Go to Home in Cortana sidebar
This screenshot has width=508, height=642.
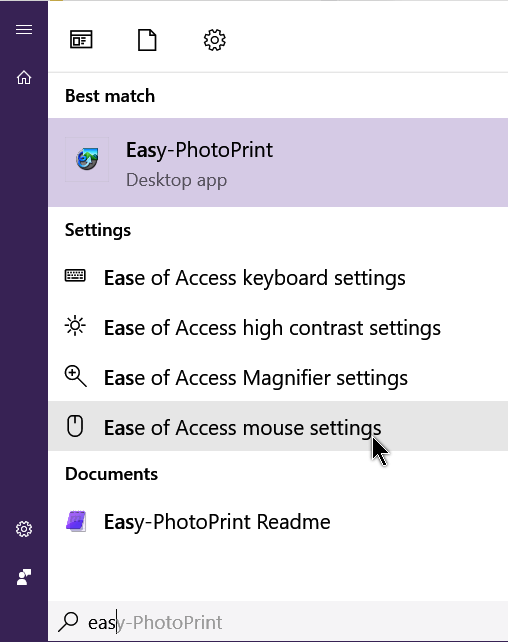pos(24,77)
